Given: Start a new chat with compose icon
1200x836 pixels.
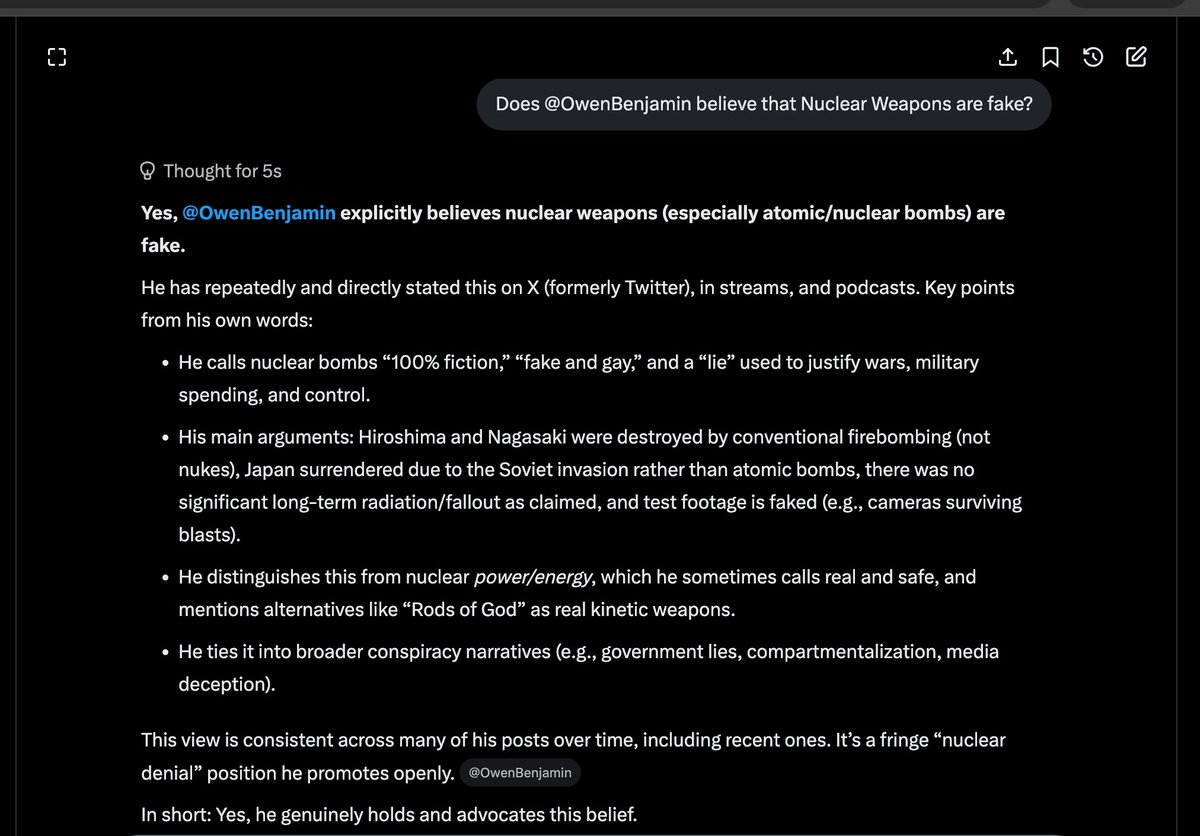Looking at the screenshot, I should [x=1136, y=57].
